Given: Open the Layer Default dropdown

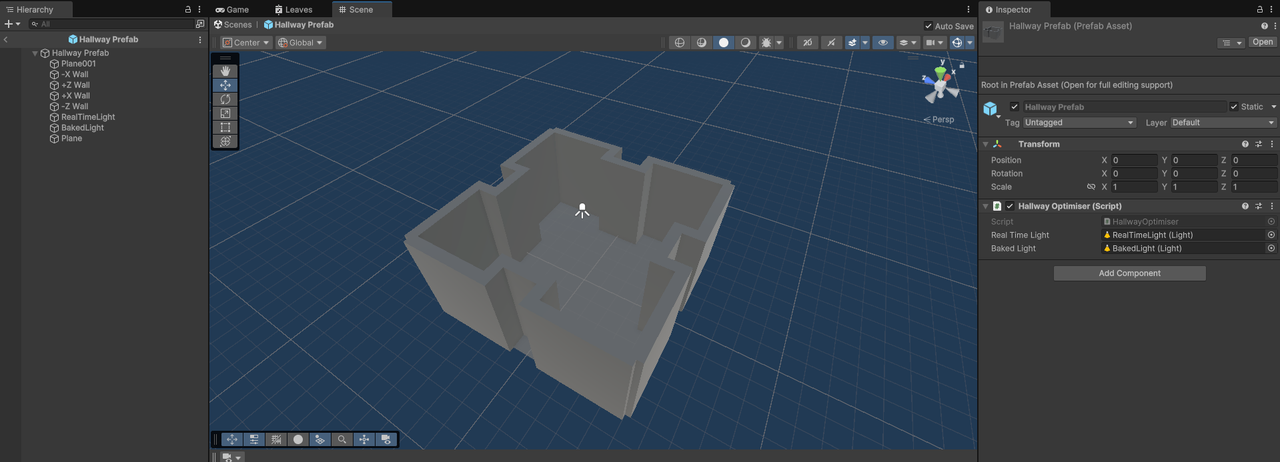Looking at the screenshot, I should click(x=1224, y=123).
